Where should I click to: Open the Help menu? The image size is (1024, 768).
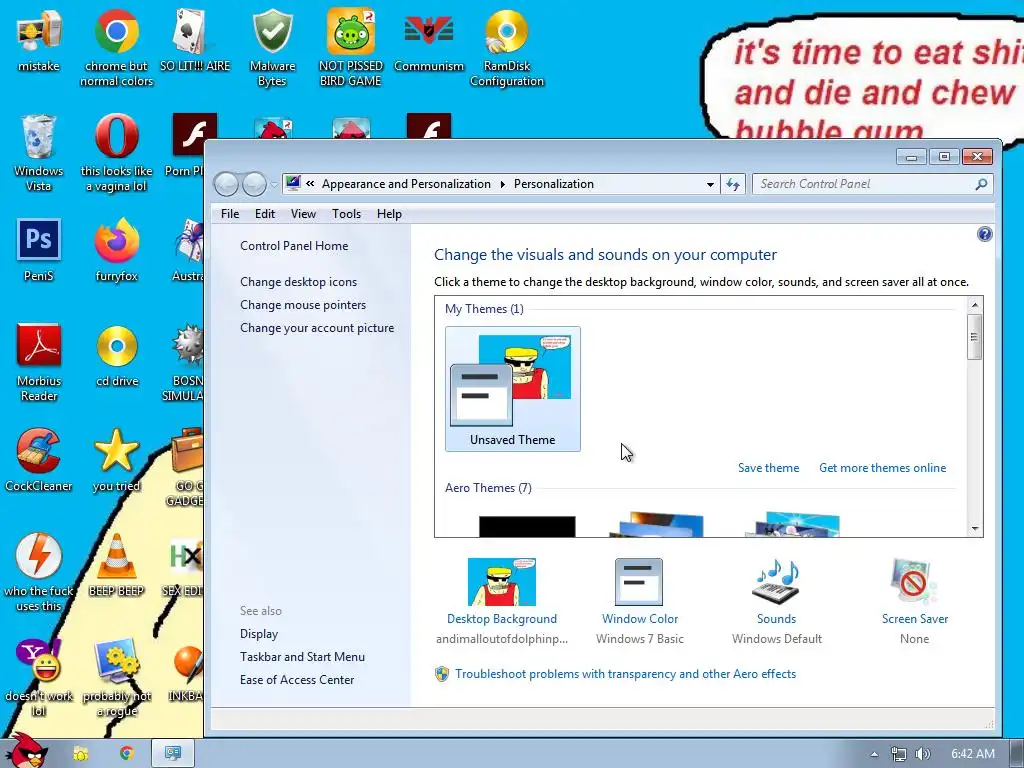pyautogui.click(x=389, y=214)
